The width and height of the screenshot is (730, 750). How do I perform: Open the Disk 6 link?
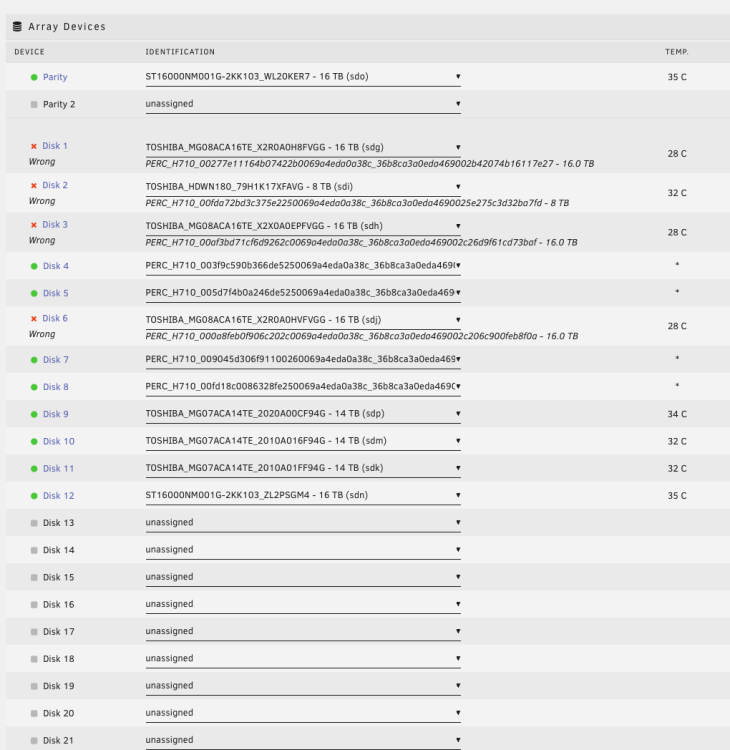[55, 318]
